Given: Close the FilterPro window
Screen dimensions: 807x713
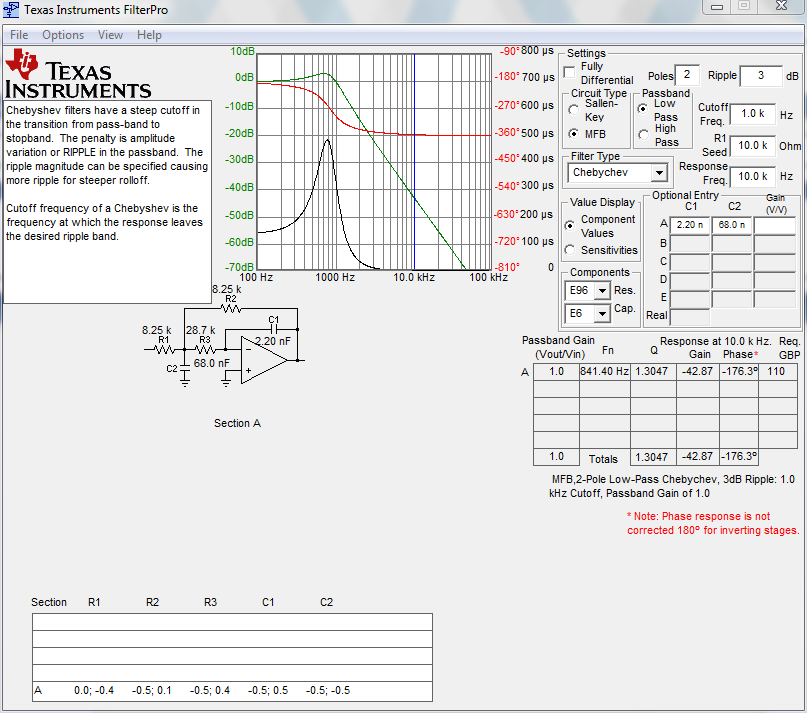Looking at the screenshot, I should [x=781, y=6].
